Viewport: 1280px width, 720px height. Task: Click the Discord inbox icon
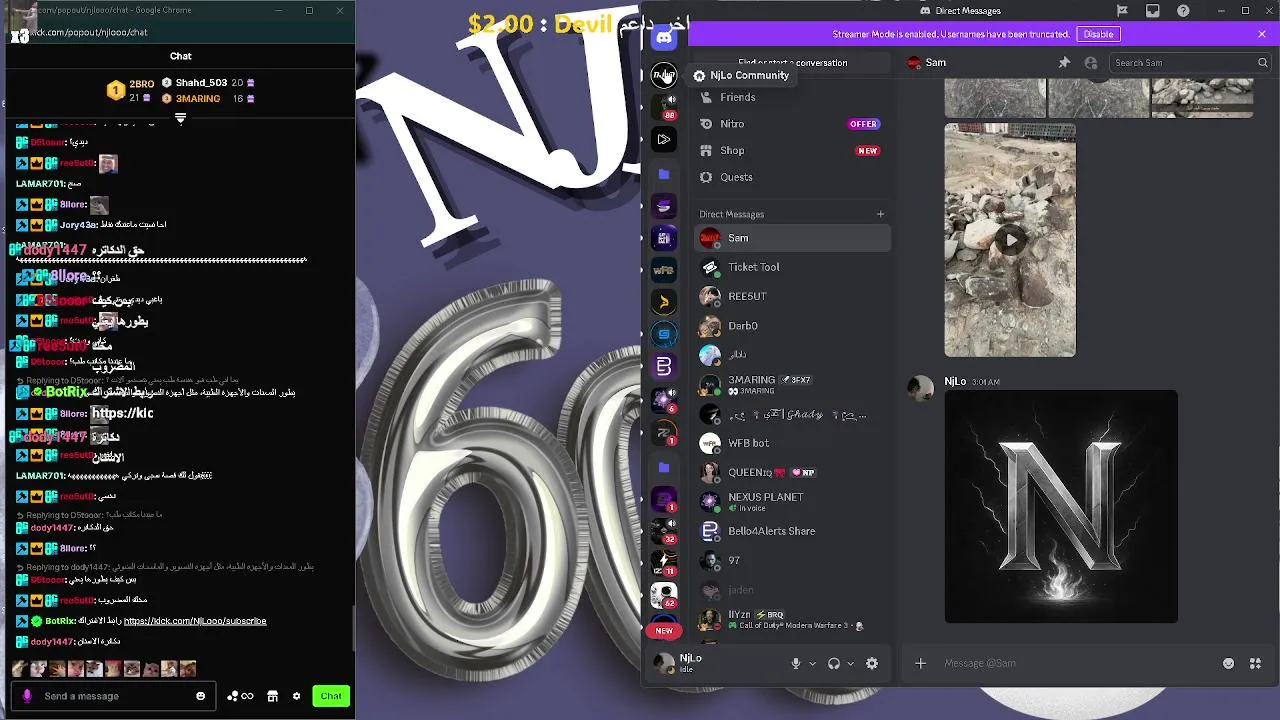(x=1153, y=11)
